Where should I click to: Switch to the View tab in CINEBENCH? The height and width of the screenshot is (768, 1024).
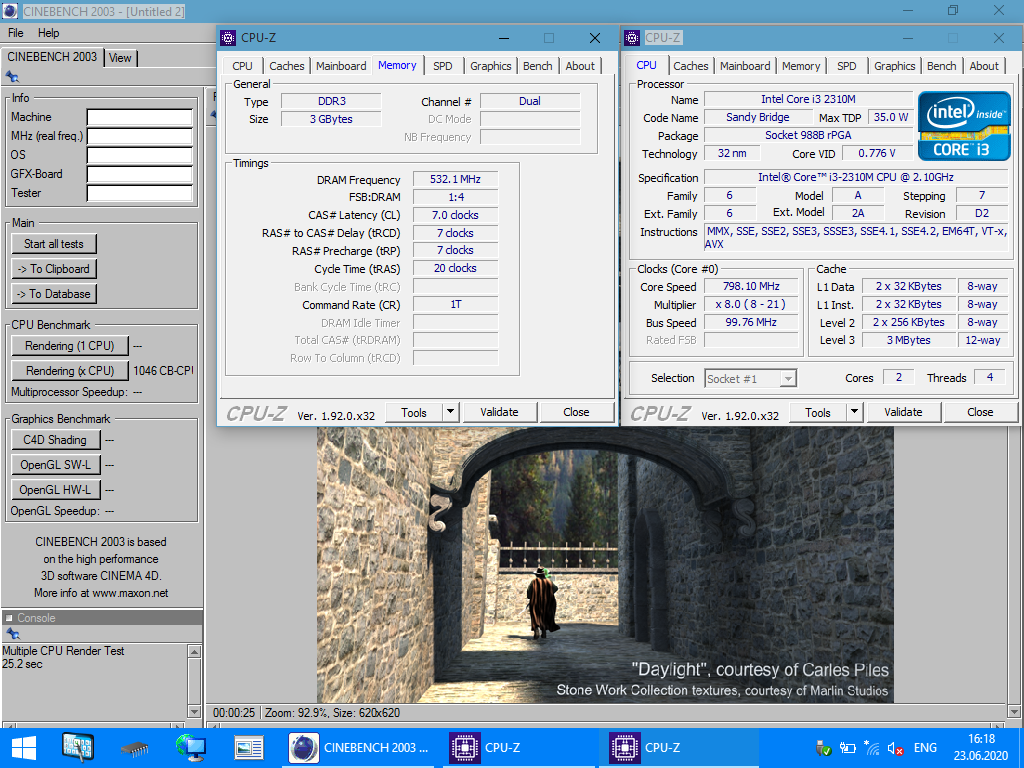pyautogui.click(x=120, y=58)
